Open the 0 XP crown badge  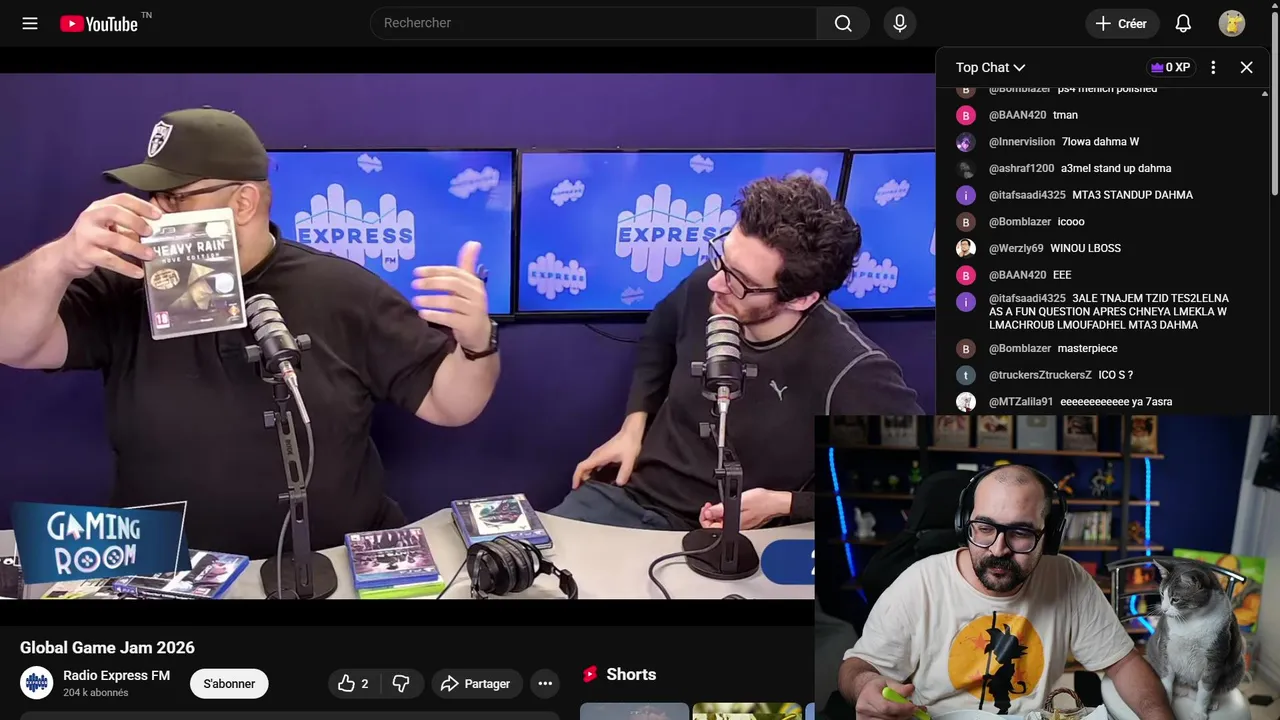click(x=1170, y=67)
